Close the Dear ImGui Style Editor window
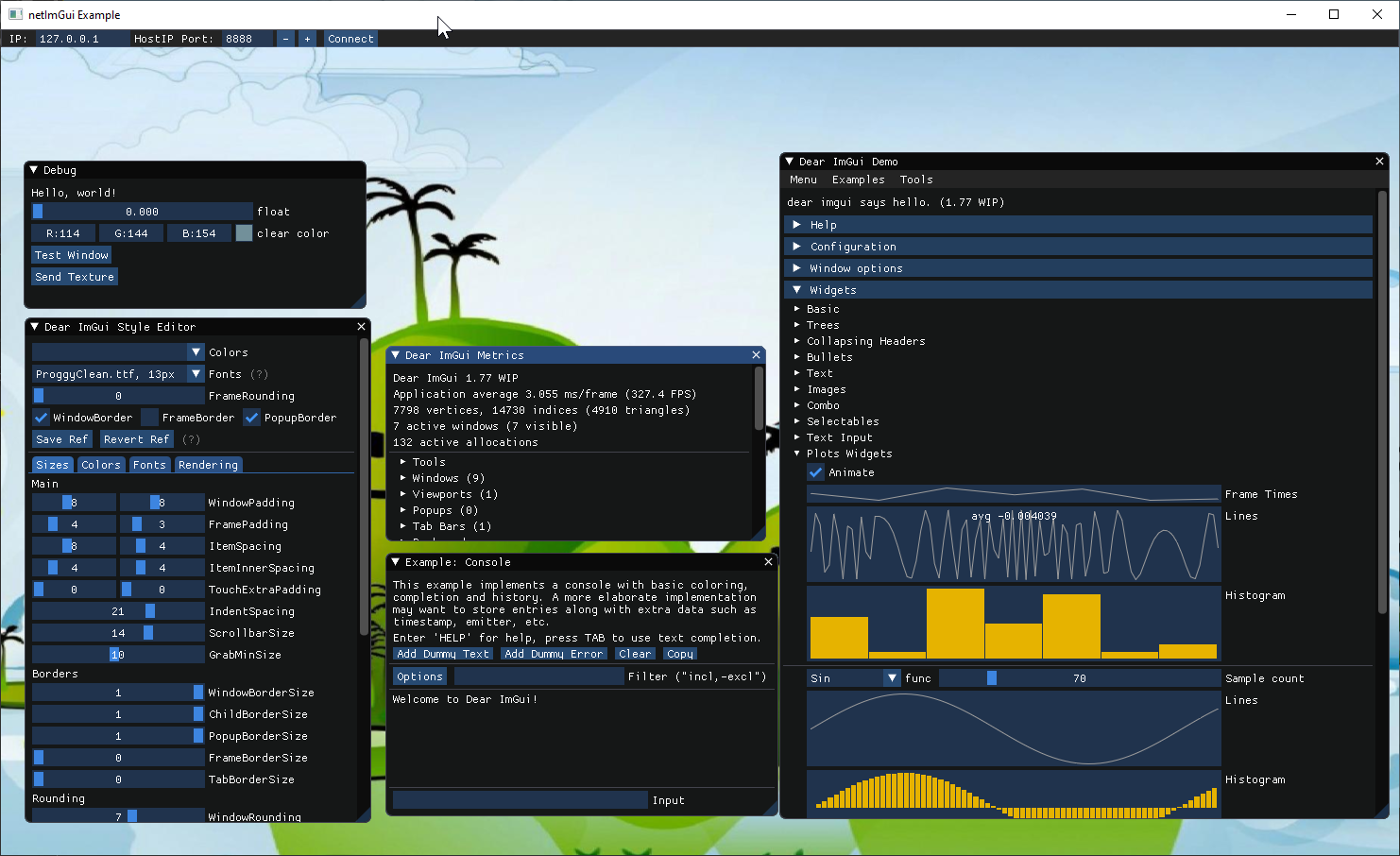The width and height of the screenshot is (1400, 856). pos(361,327)
